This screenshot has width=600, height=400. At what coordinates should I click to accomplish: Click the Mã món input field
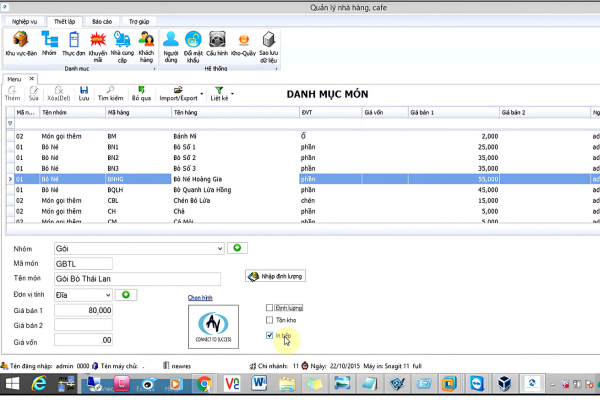point(83,264)
